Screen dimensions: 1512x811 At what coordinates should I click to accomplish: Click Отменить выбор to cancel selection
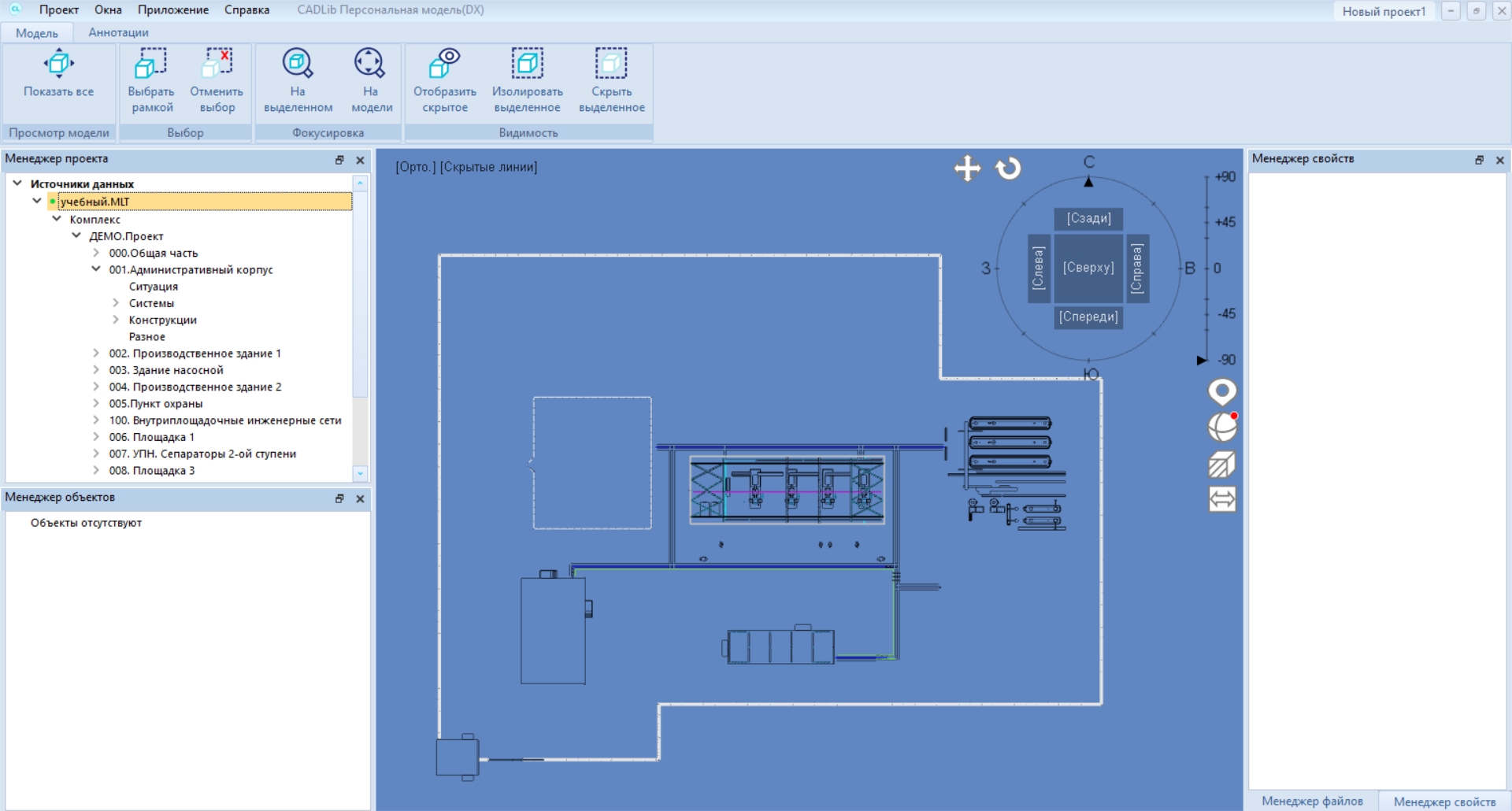(217, 64)
